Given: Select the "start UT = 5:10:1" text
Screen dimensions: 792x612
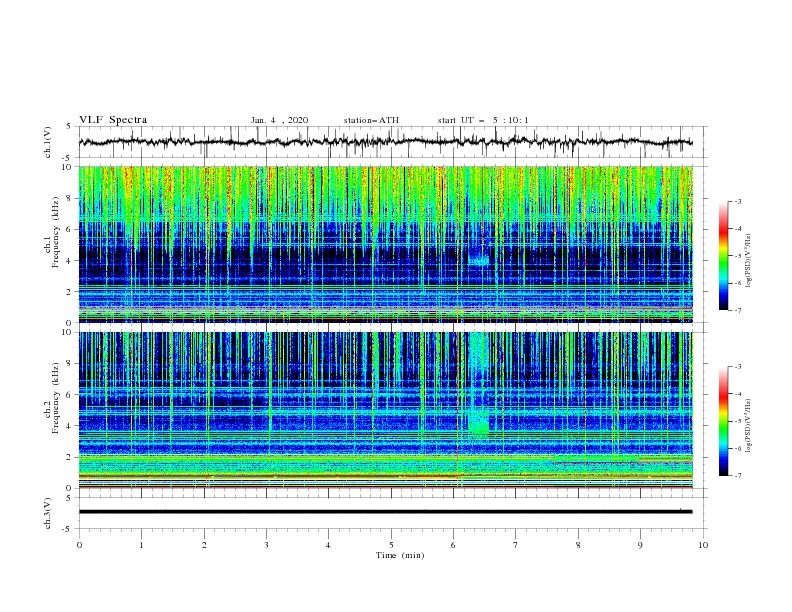Looking at the screenshot, I should pos(483,120).
